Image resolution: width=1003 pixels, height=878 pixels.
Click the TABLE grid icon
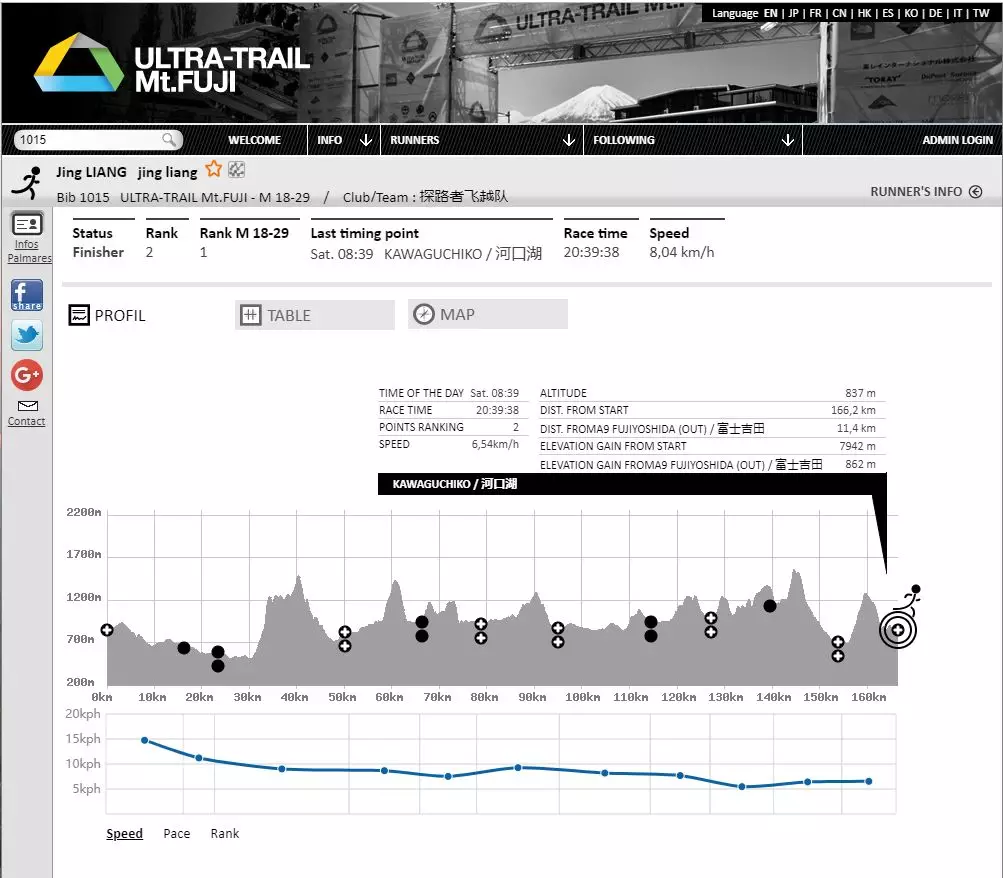[x=250, y=315]
